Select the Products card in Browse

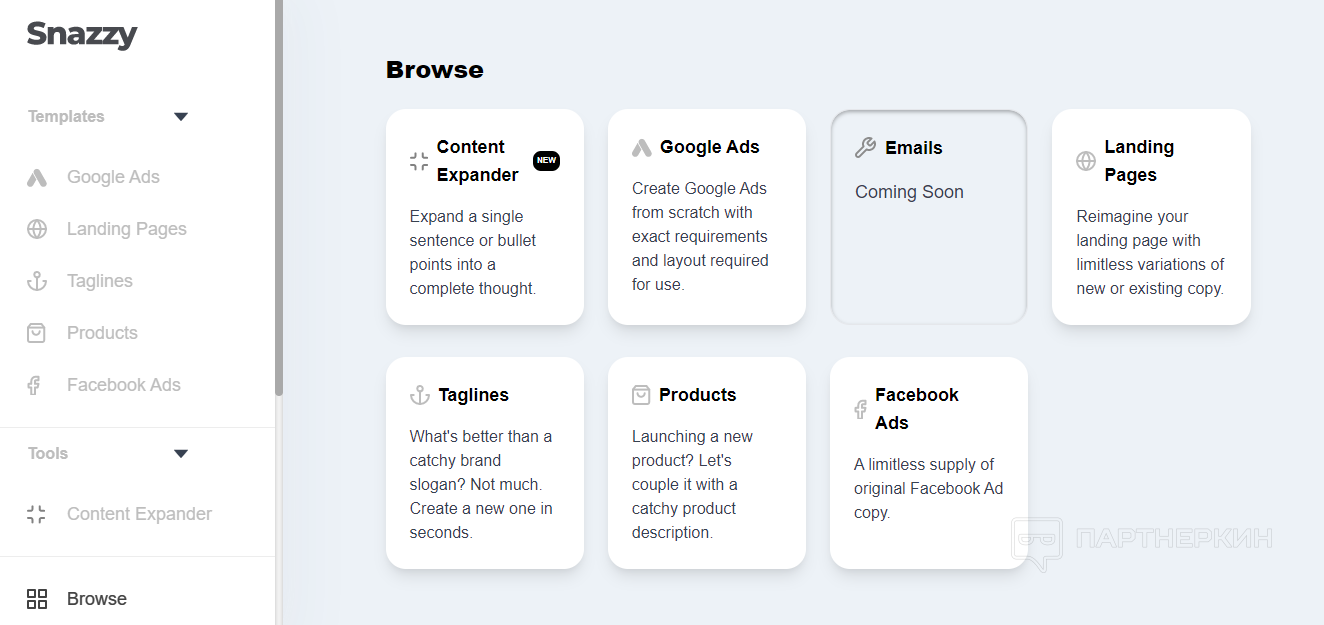point(706,463)
